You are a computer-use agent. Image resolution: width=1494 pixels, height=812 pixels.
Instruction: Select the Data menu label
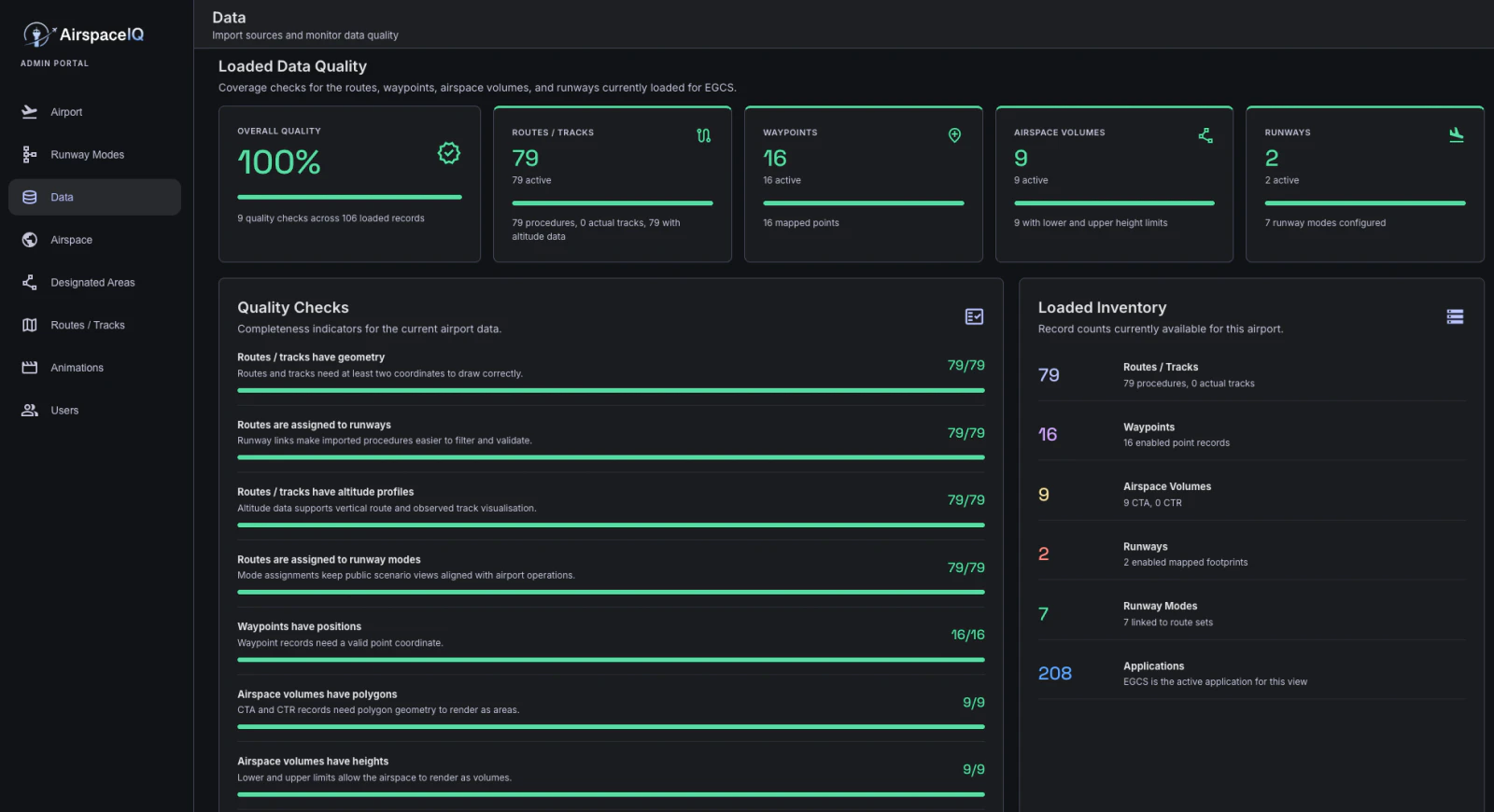coord(62,197)
